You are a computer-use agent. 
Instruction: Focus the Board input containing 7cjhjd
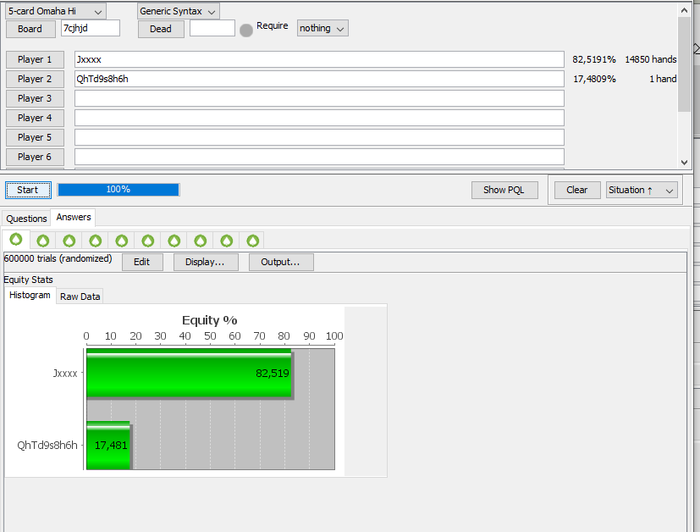pyautogui.click(x=91, y=28)
